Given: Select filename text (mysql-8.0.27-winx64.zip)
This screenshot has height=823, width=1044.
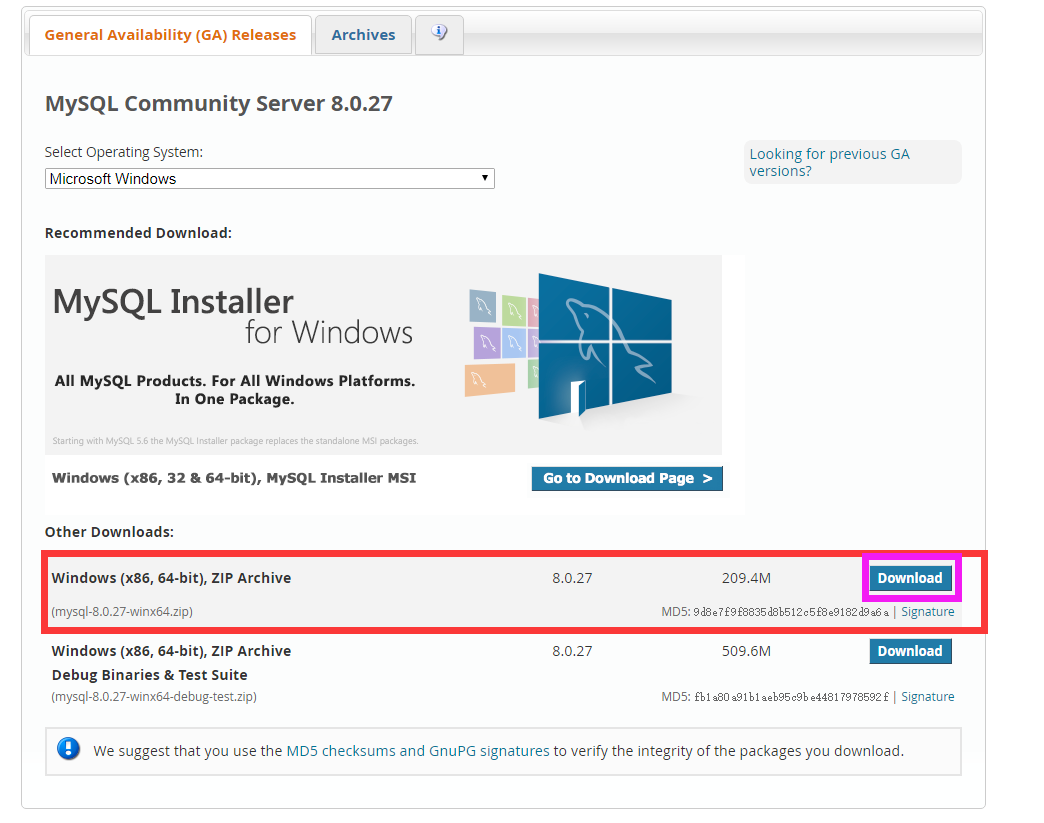Looking at the screenshot, I should [x=122, y=611].
